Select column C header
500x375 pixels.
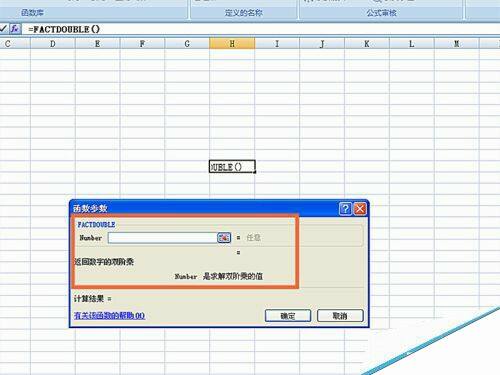[x=15, y=43]
